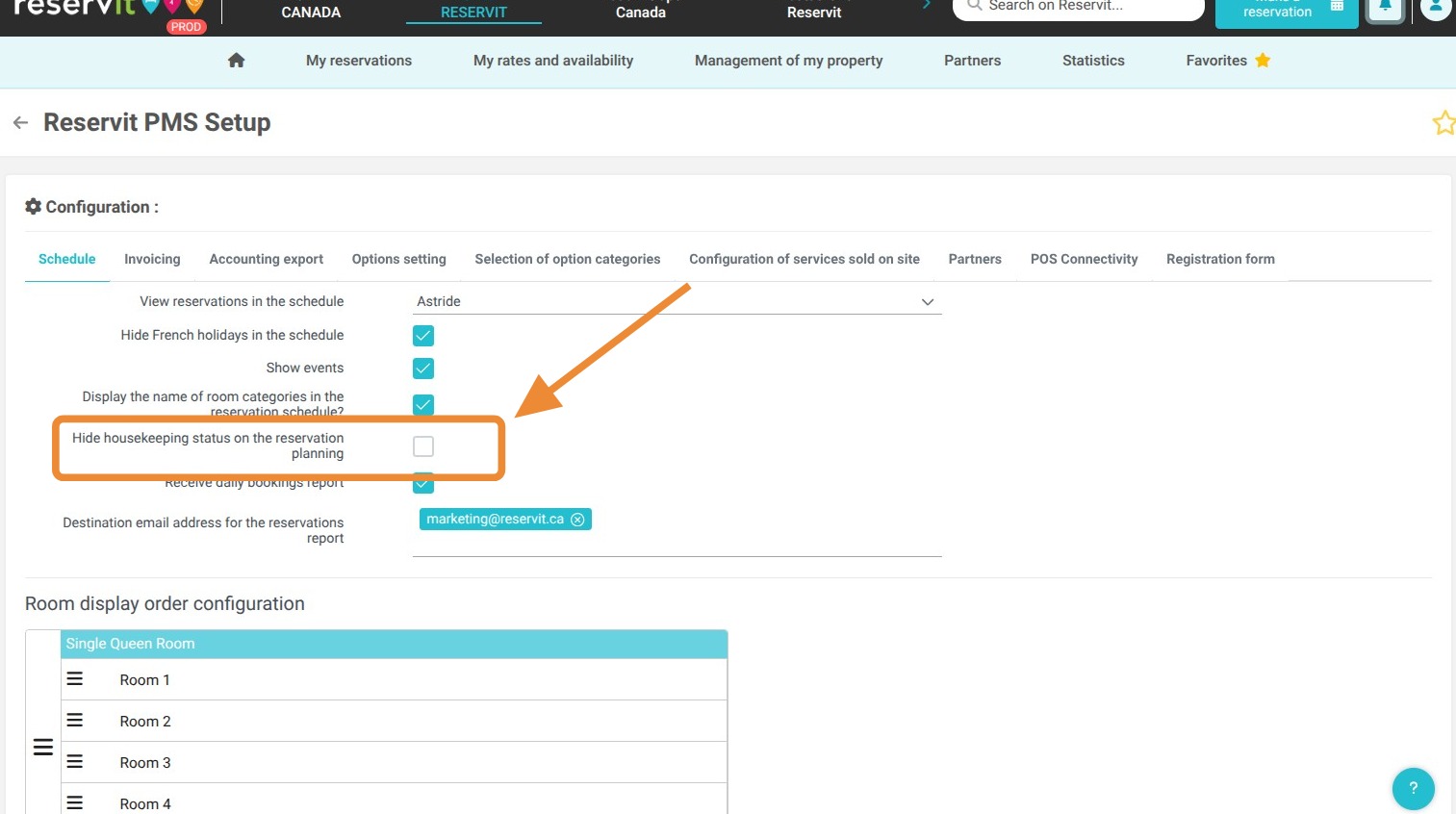This screenshot has width=1456, height=814.
Task: Select the Room 3 row
Action: point(394,762)
